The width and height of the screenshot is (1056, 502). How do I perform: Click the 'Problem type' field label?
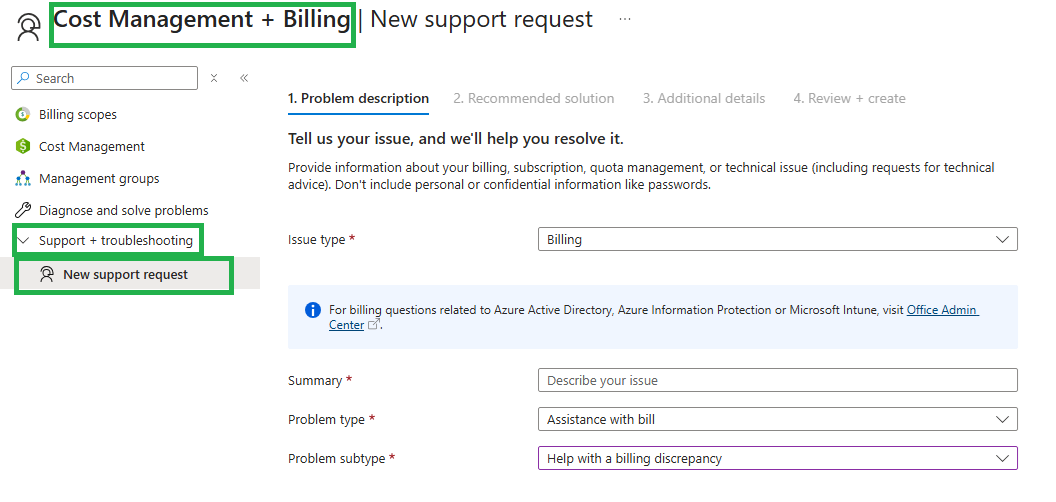(326, 419)
